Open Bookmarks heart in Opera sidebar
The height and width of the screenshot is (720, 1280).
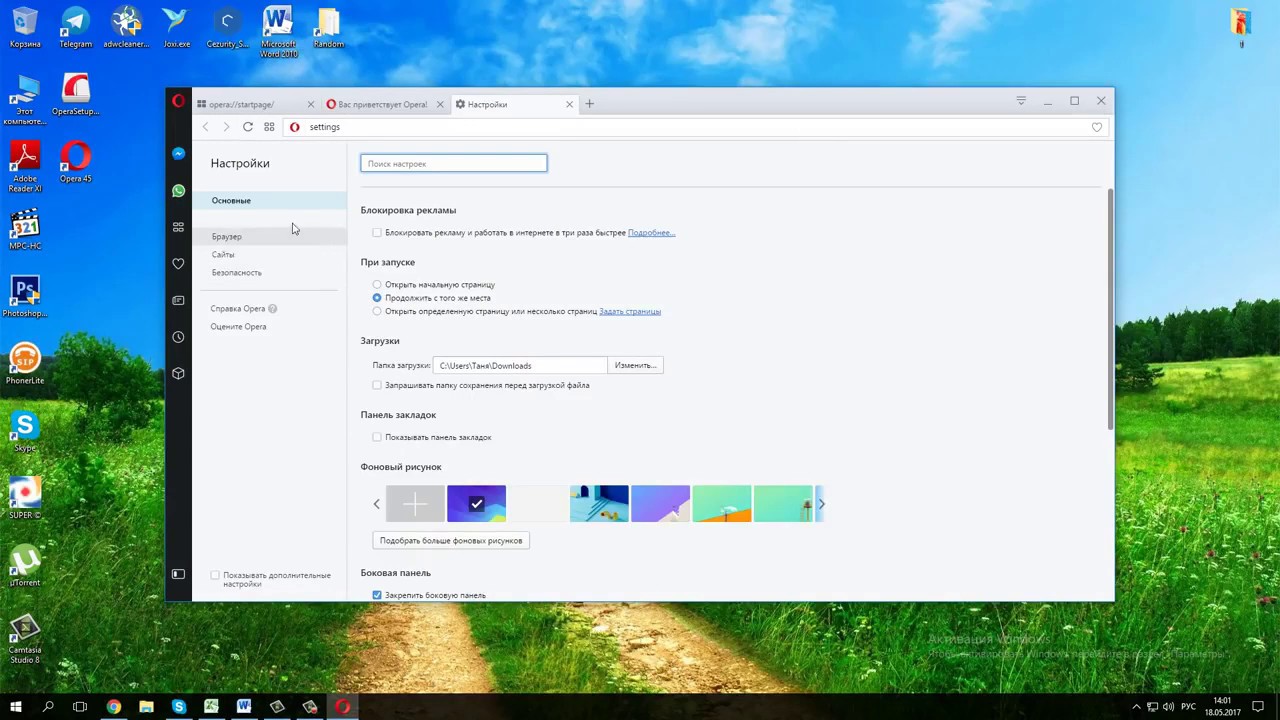(x=178, y=264)
